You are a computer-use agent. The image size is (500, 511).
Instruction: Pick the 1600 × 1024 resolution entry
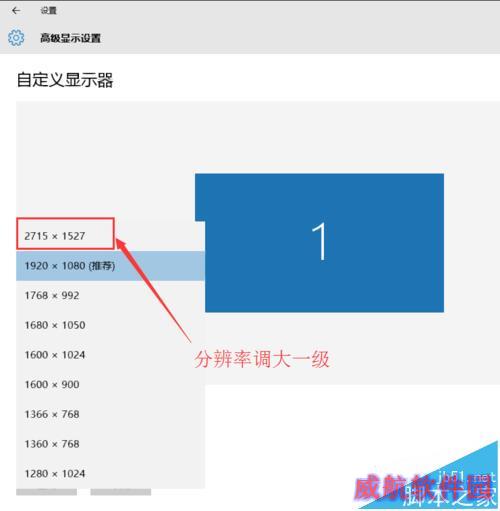[110, 355]
